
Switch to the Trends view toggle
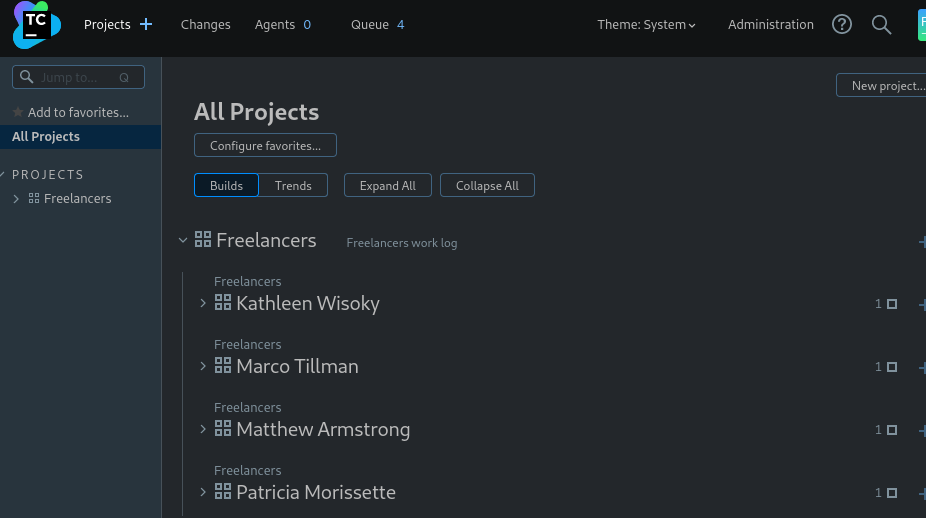pos(293,185)
